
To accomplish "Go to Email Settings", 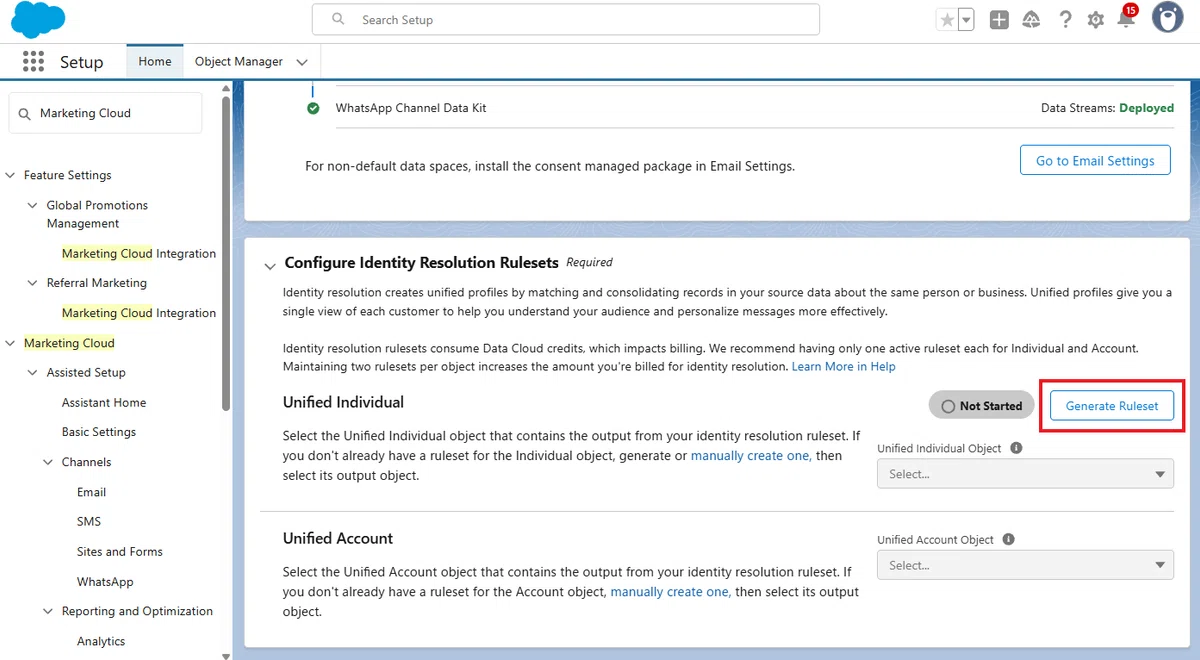I will click(1095, 160).
